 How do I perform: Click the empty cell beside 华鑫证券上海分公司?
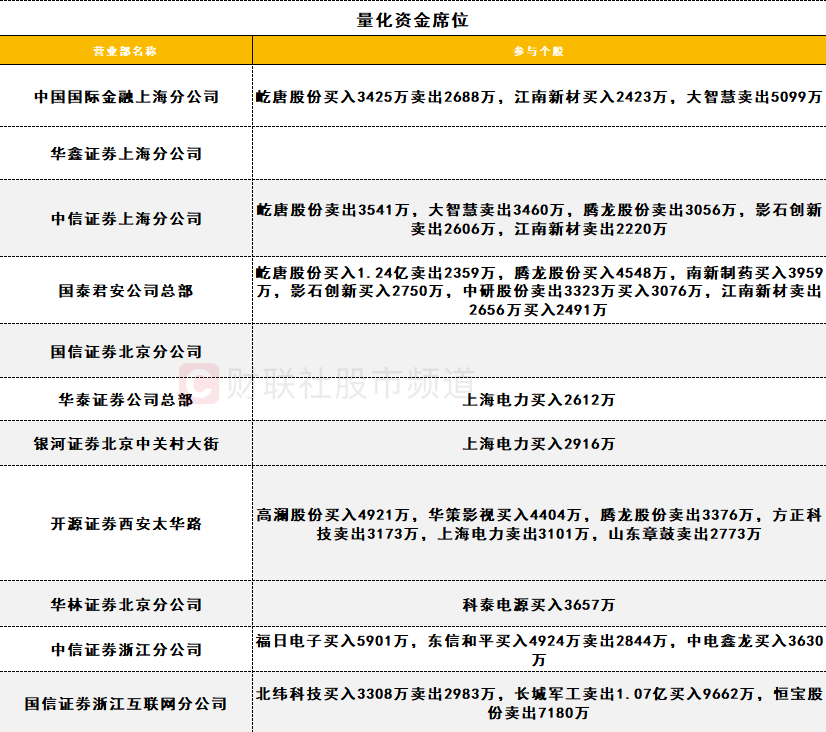540,153
